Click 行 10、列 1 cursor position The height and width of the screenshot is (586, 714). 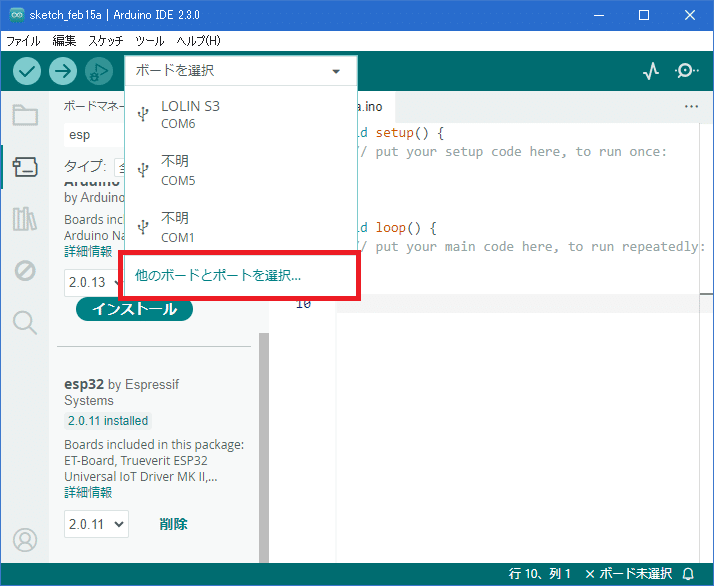pos(540,573)
